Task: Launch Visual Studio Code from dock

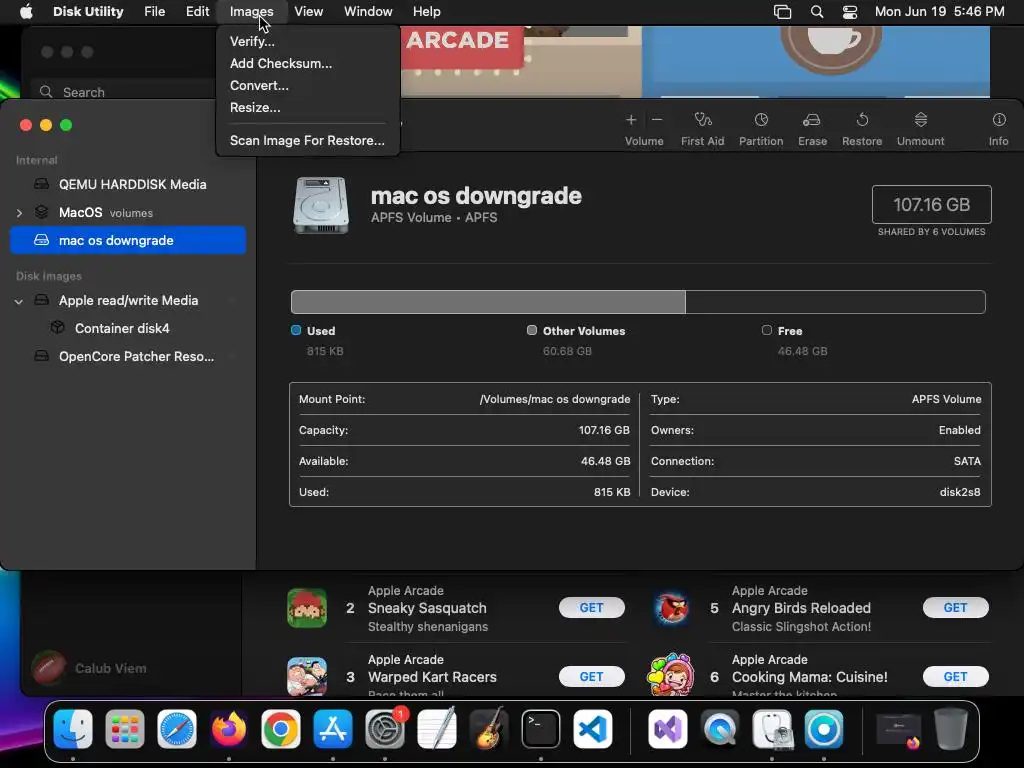Action: tap(592, 728)
